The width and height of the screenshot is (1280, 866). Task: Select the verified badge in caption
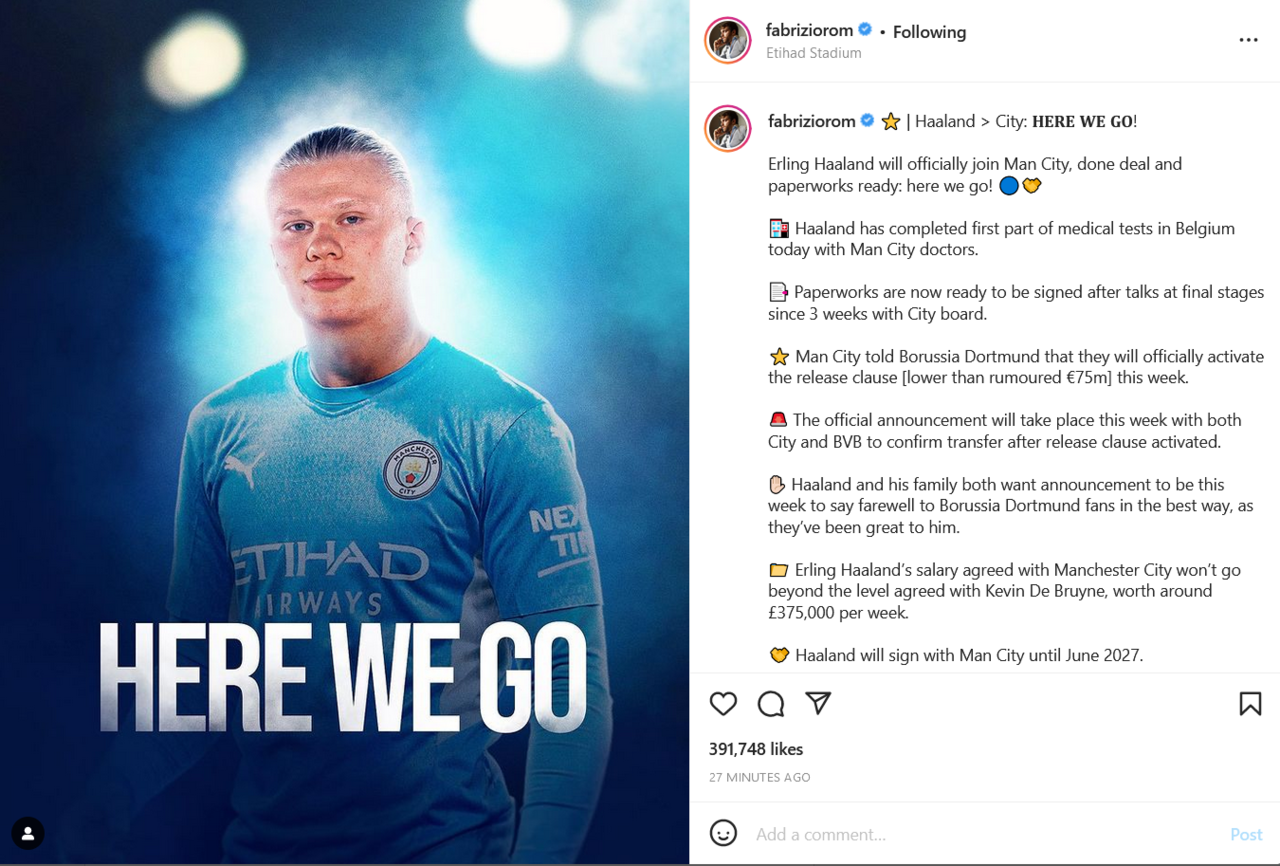point(867,121)
